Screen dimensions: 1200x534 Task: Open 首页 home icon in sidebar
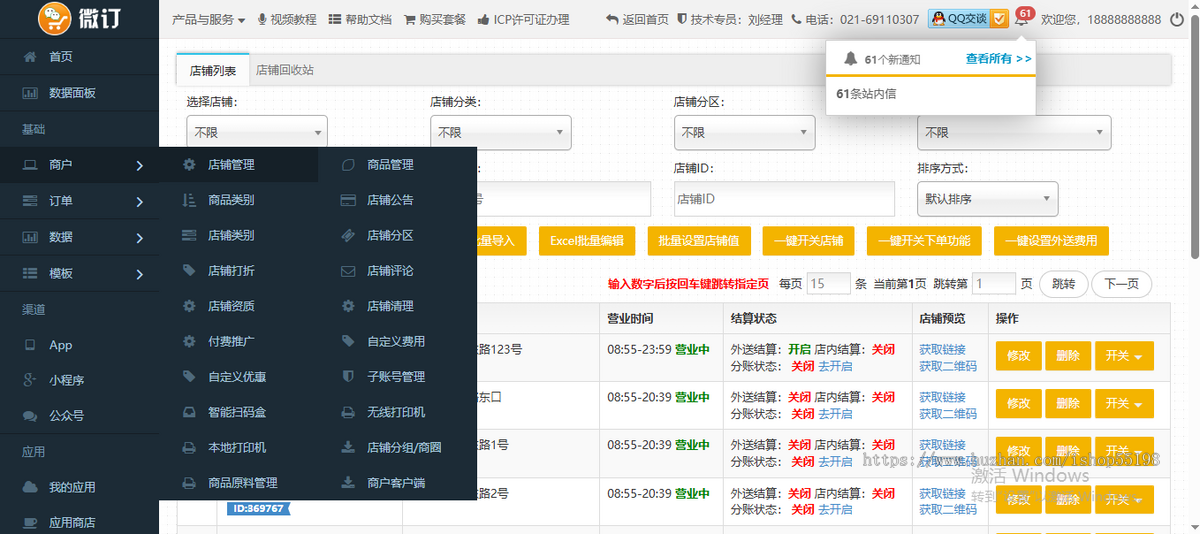[29, 57]
